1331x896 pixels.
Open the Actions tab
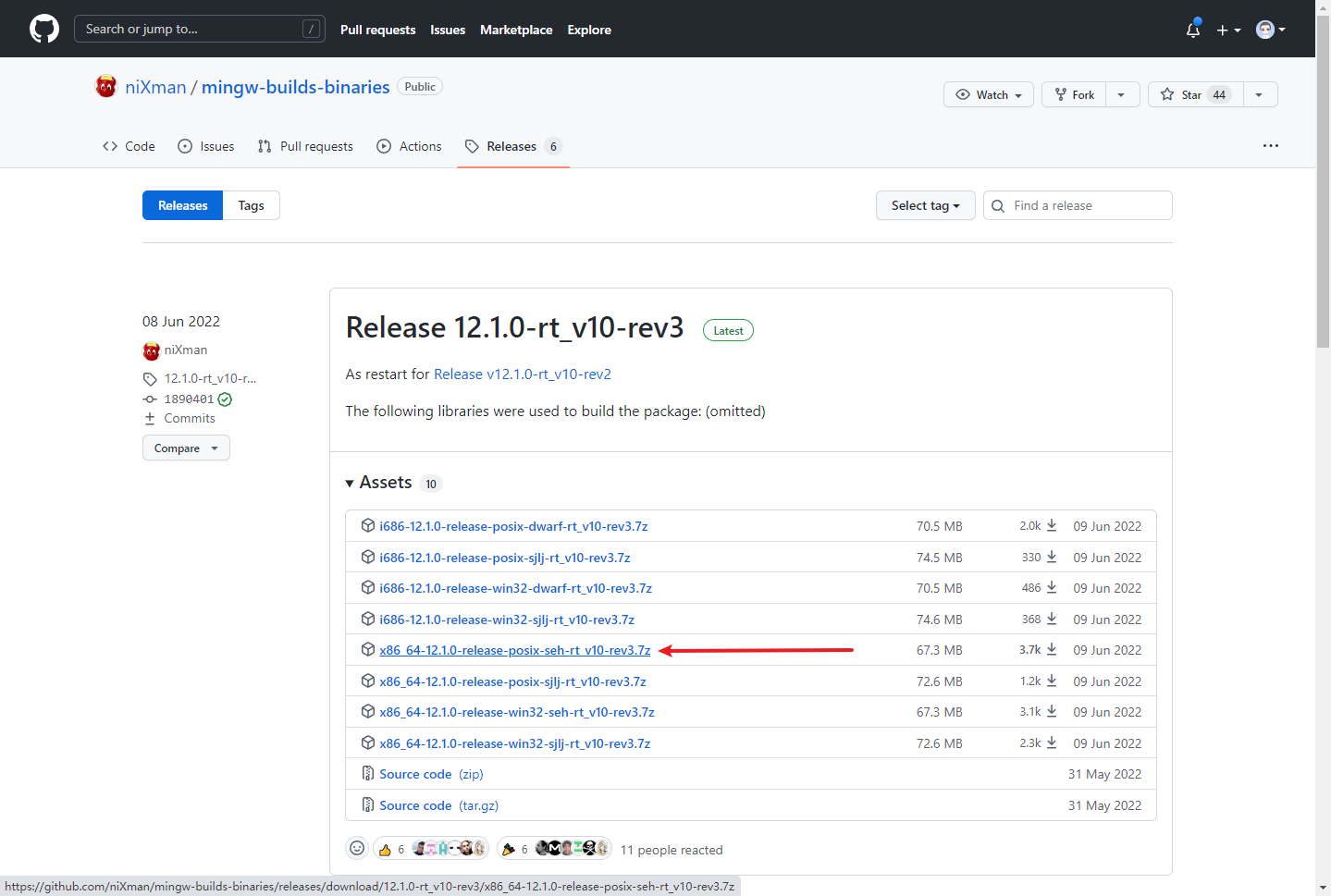410,146
